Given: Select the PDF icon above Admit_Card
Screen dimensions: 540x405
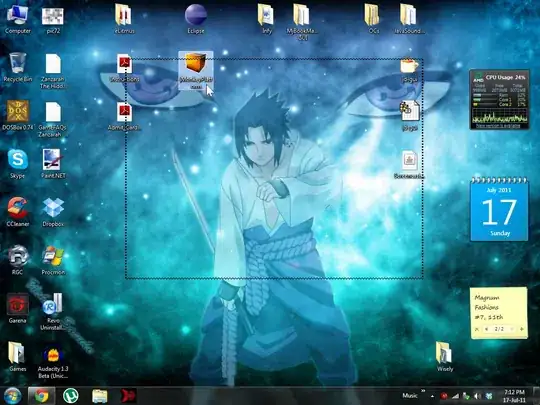Looking at the screenshot, I should (x=124, y=68).
